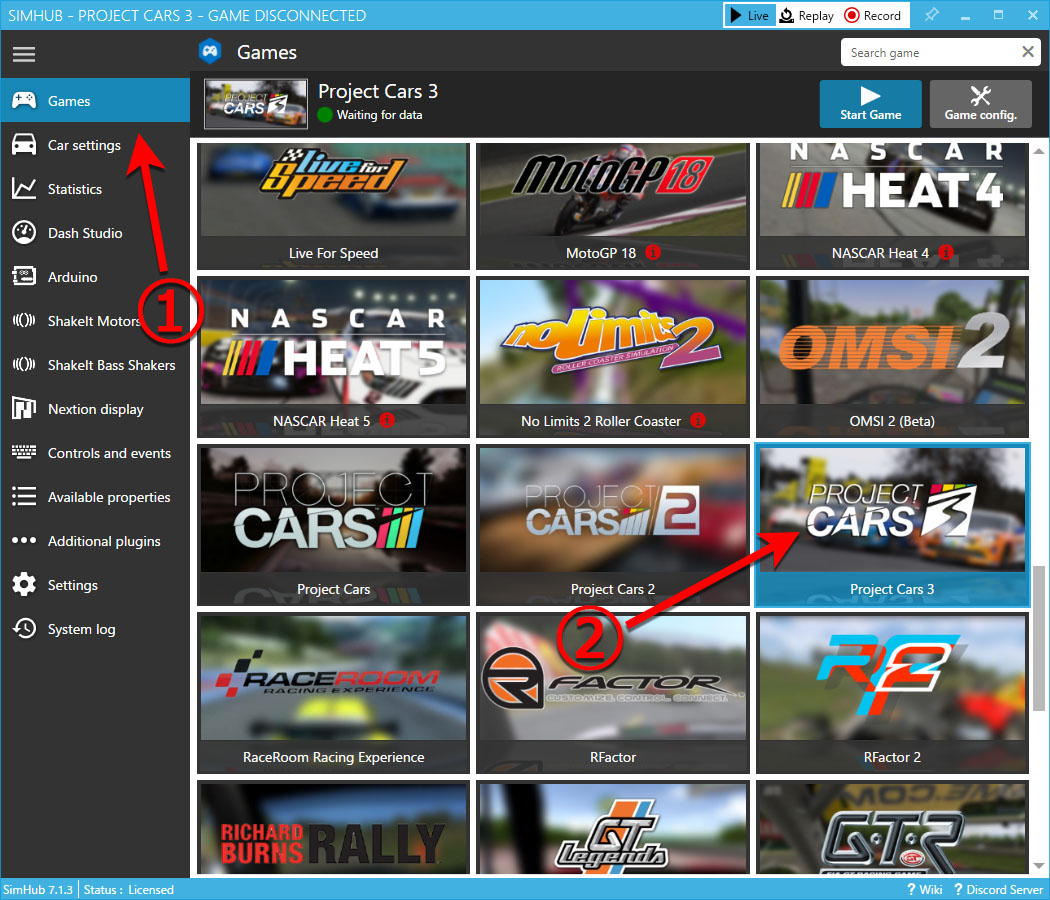Open Nextion display settings

click(x=95, y=409)
